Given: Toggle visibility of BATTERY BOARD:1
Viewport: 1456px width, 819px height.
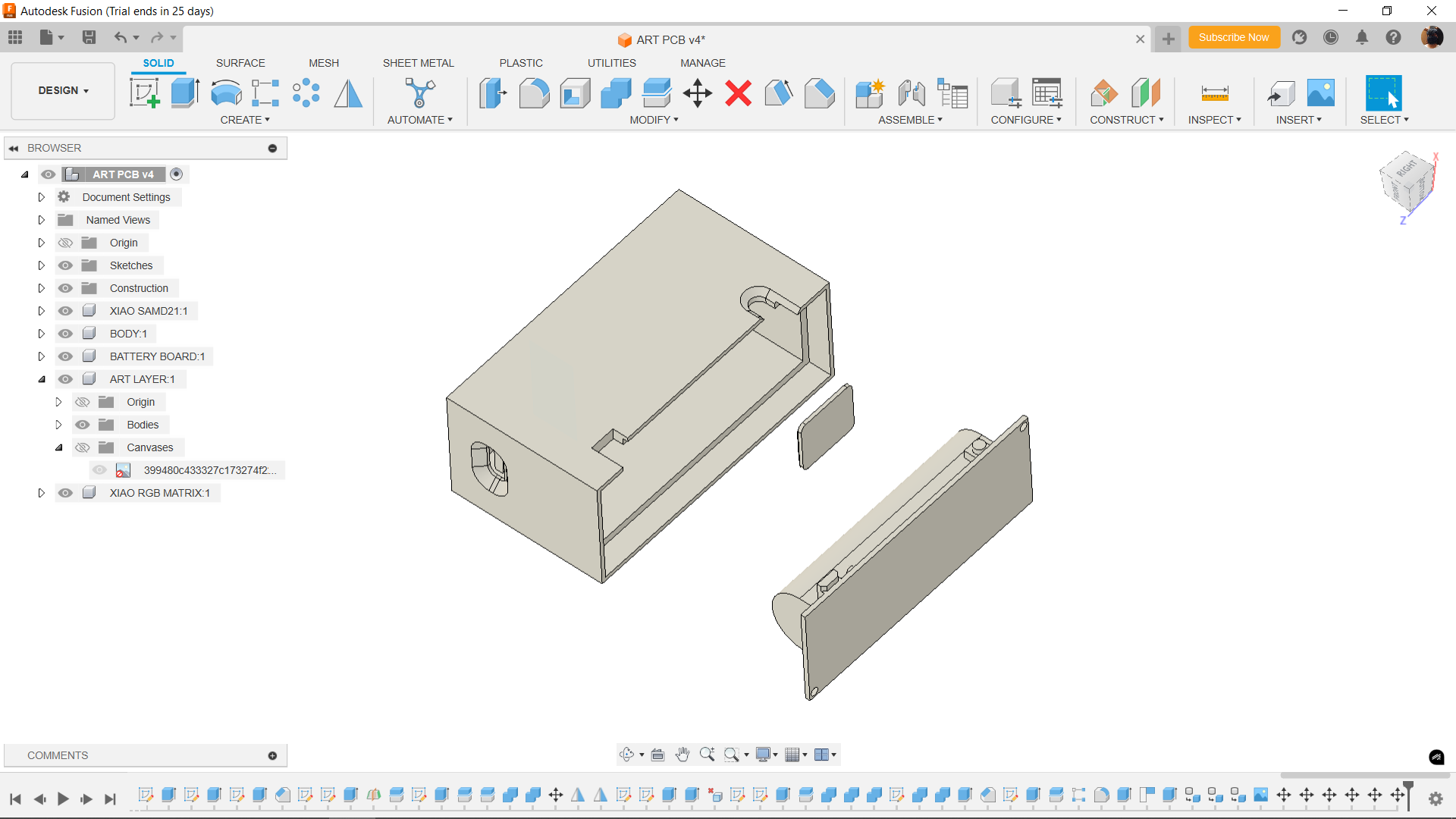Looking at the screenshot, I should (66, 356).
